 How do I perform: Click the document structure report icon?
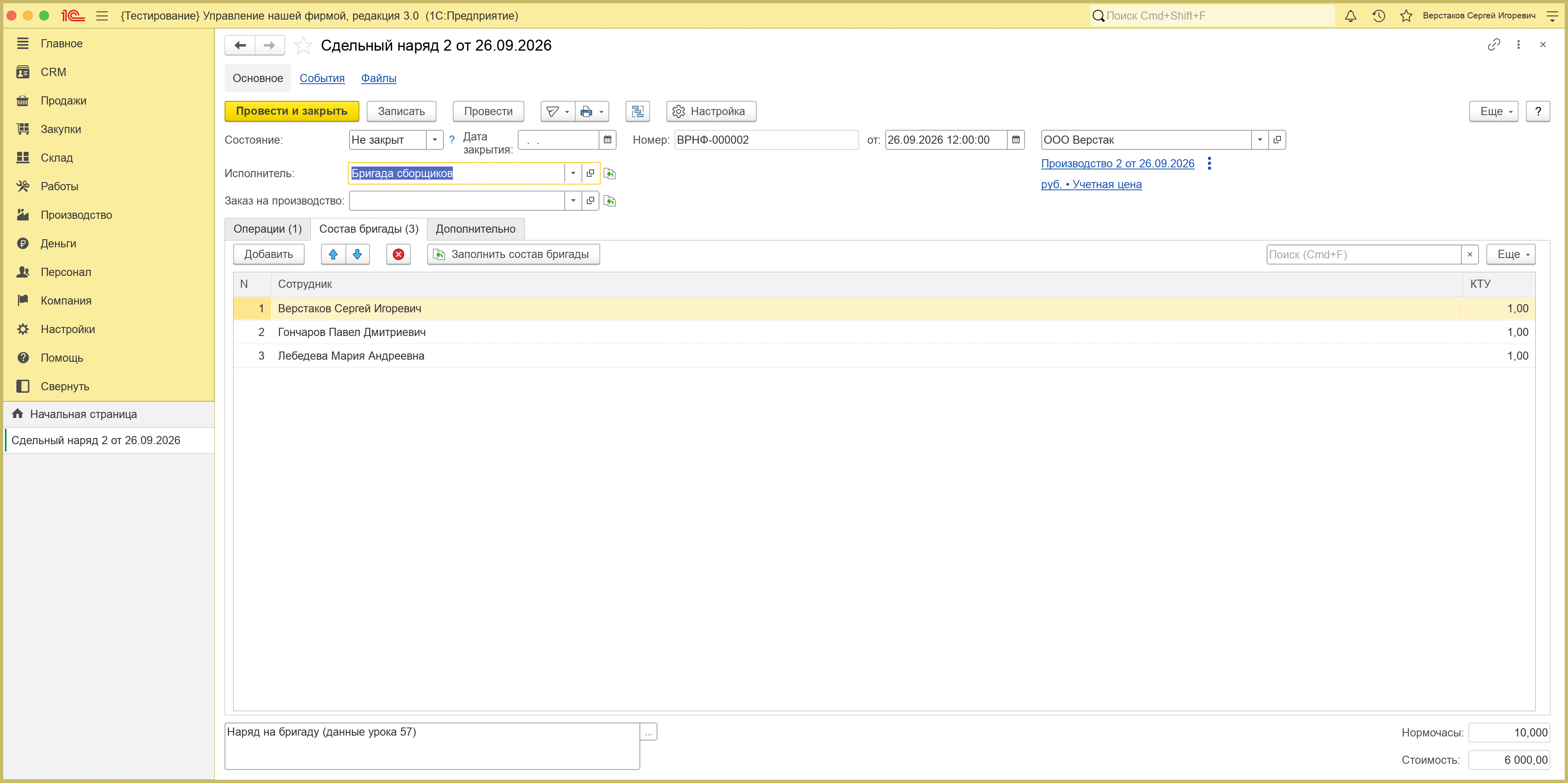click(x=637, y=111)
